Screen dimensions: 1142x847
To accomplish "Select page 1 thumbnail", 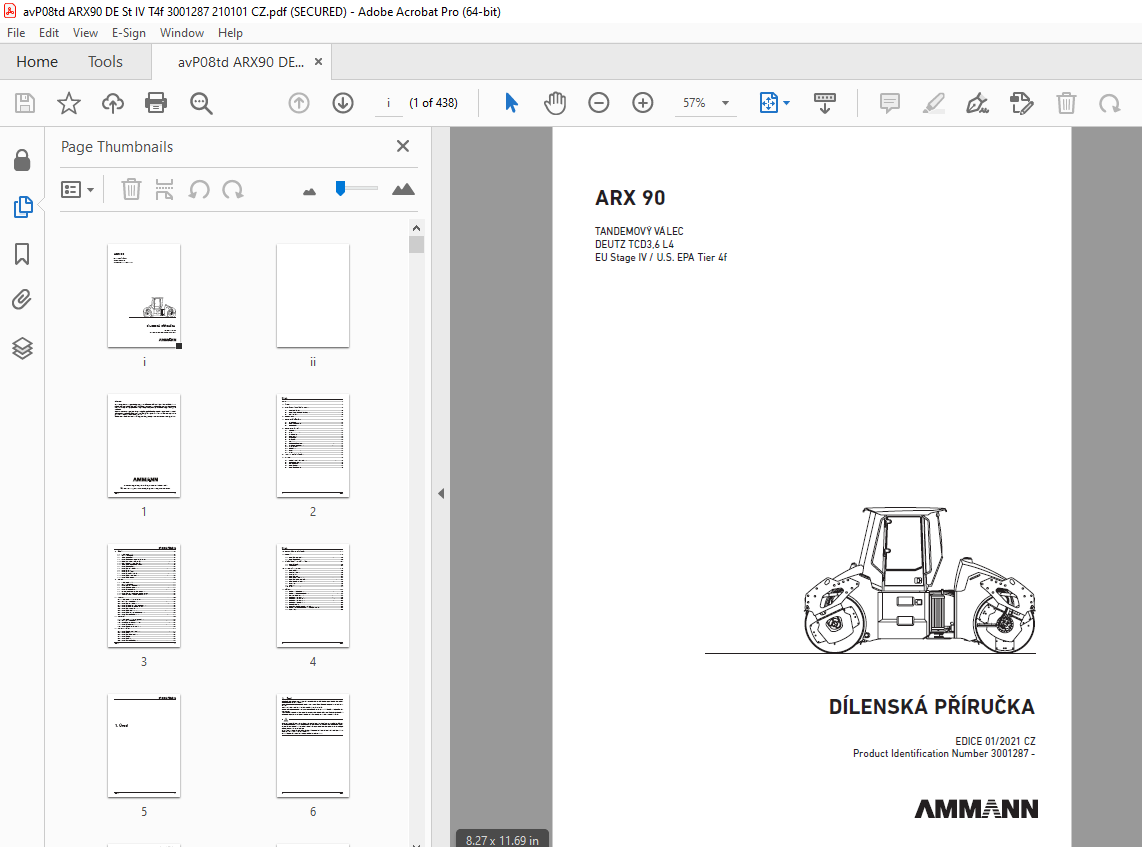I will pyautogui.click(x=144, y=446).
